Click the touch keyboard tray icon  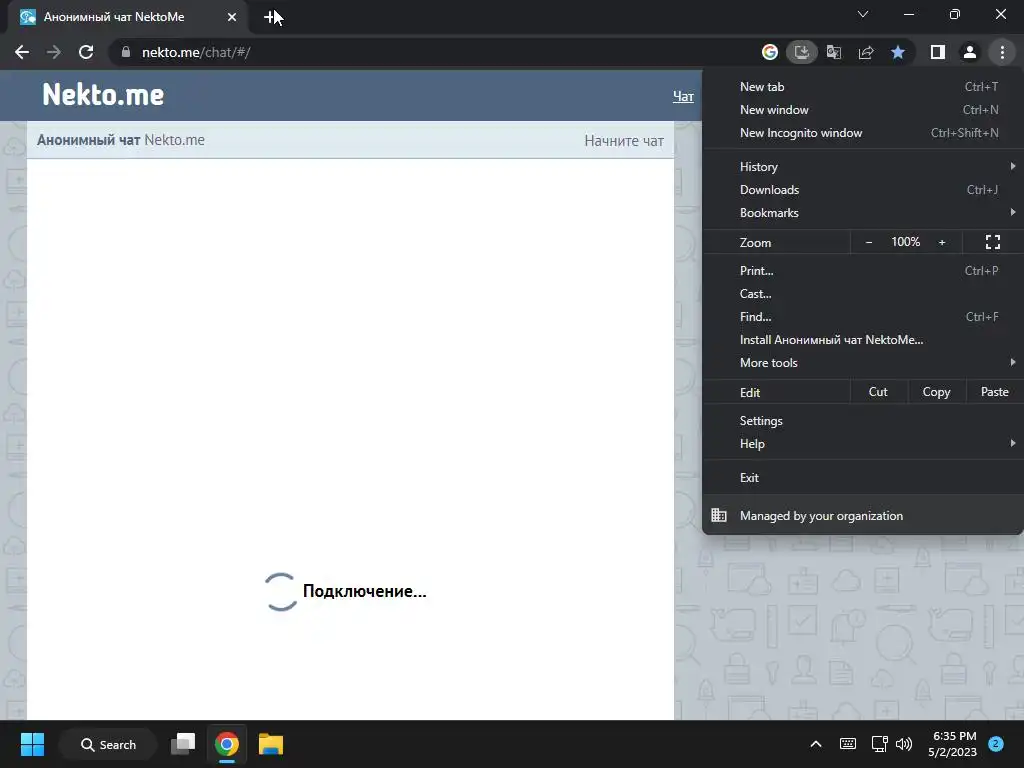click(x=848, y=744)
